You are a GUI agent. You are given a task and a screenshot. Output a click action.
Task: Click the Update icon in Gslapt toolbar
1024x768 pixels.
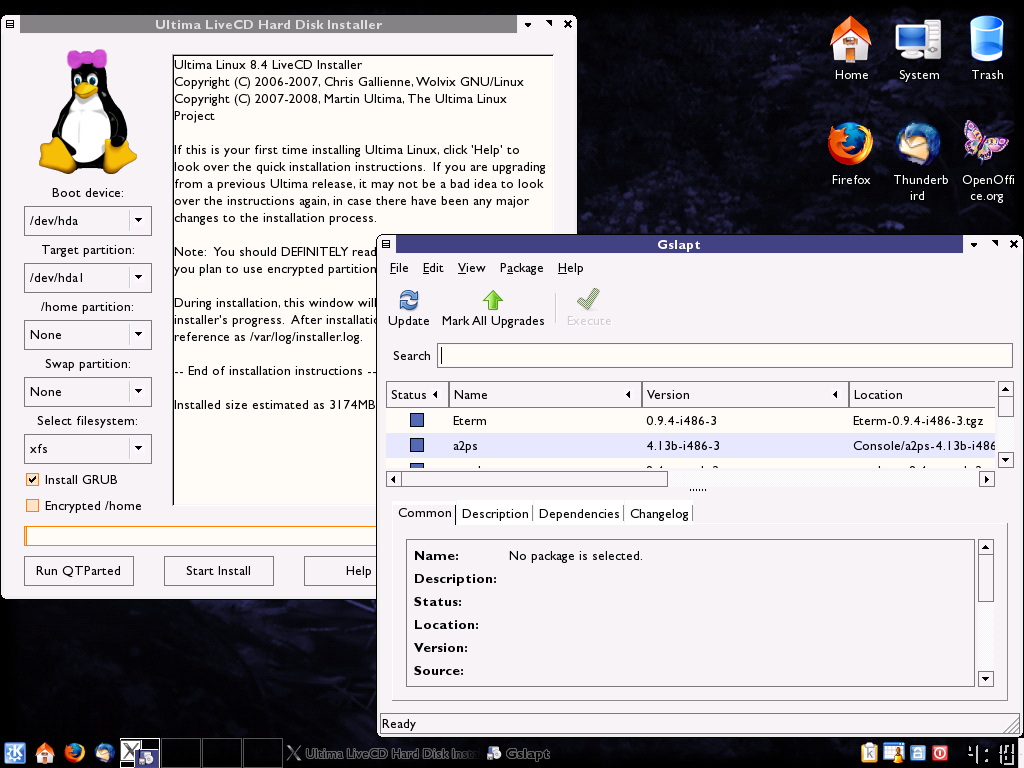[409, 300]
